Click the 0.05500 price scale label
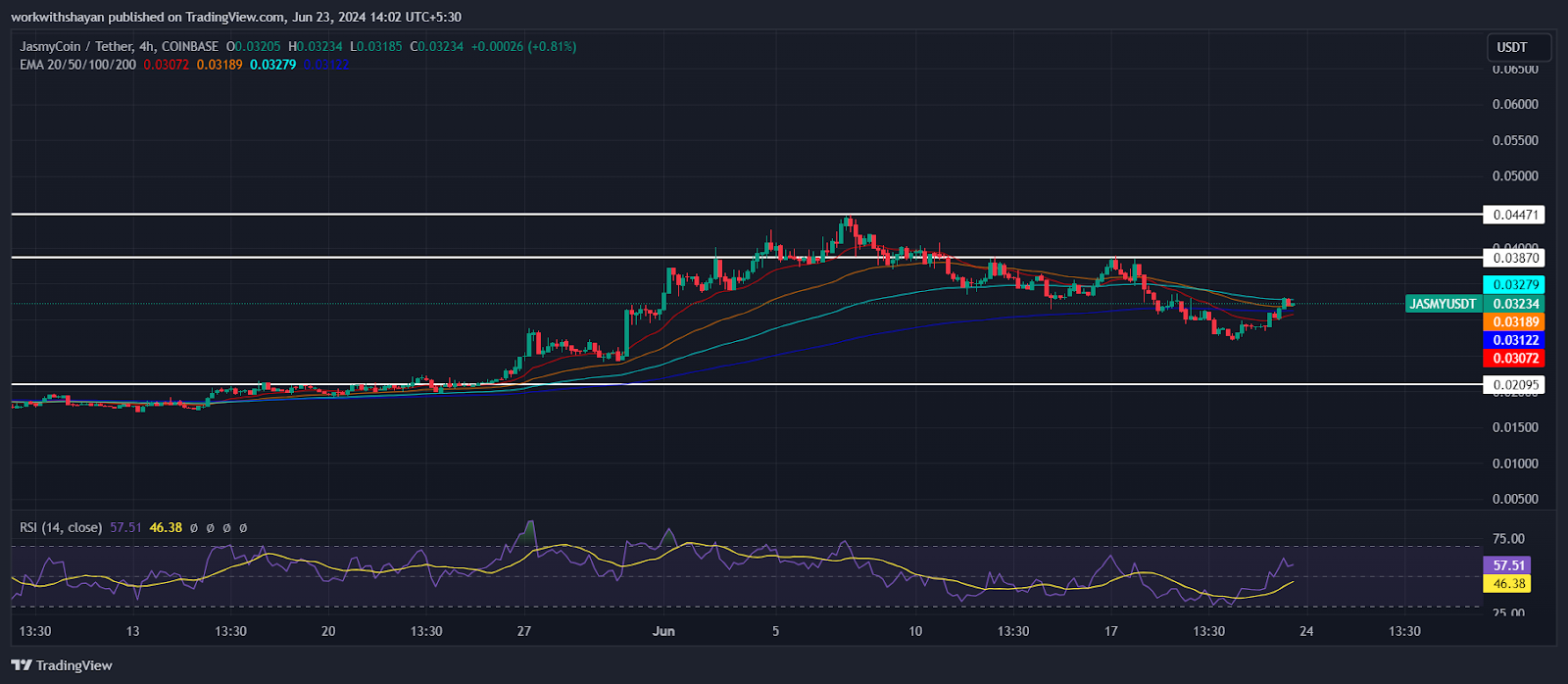The height and width of the screenshot is (684, 1568). (1515, 141)
